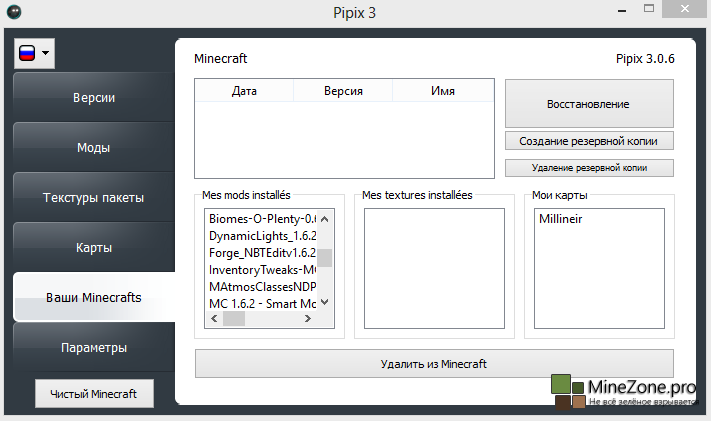Open the Russian flag language dropdown
This screenshot has width=711, height=421.
[34, 54]
